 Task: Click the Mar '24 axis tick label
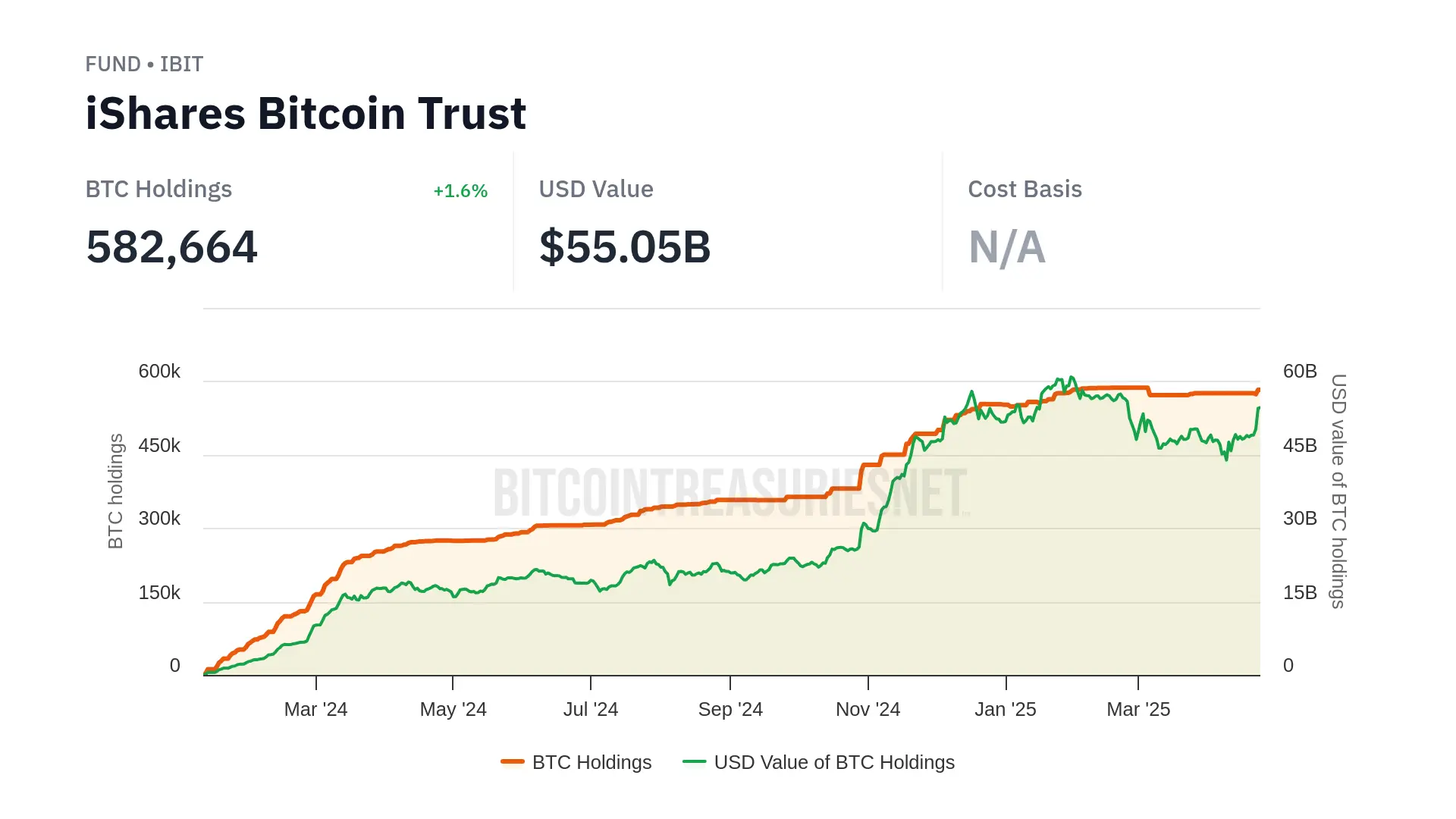click(x=315, y=710)
